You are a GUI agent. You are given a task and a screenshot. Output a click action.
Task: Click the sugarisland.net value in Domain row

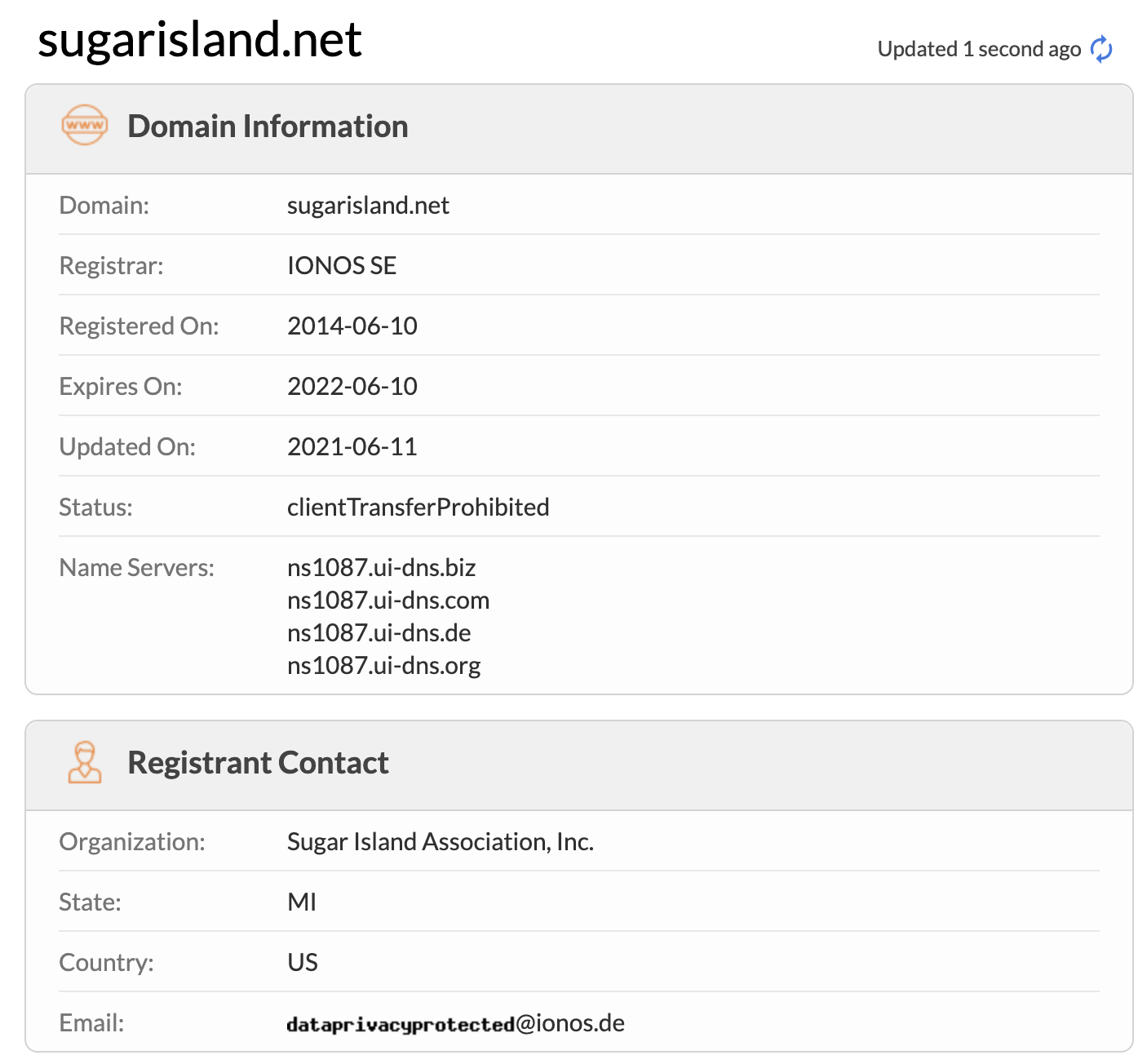[x=368, y=205]
